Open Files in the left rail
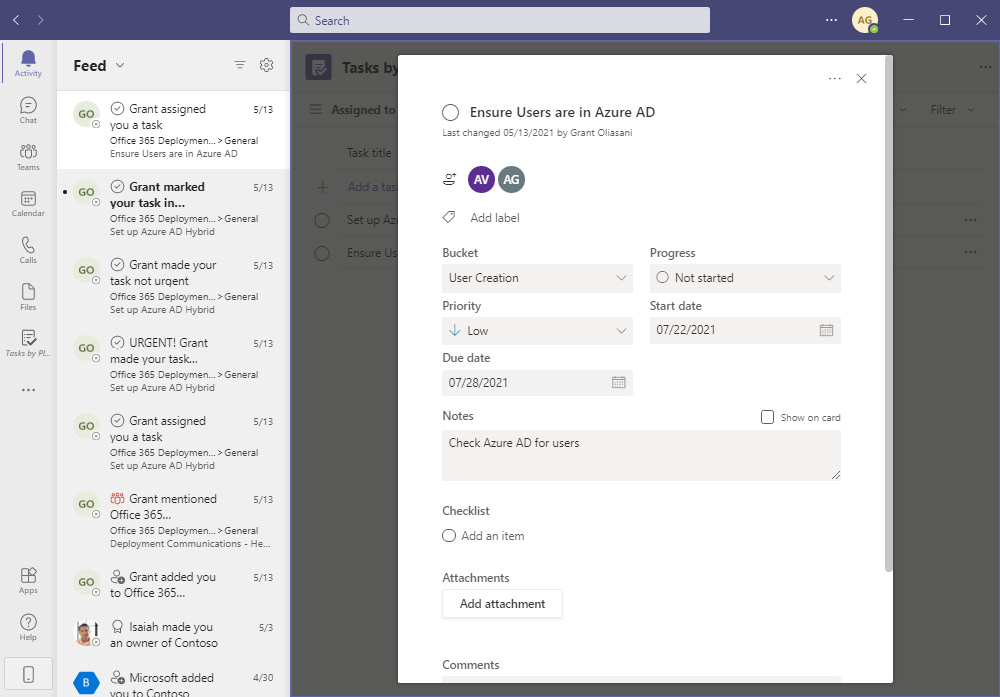 (28, 297)
